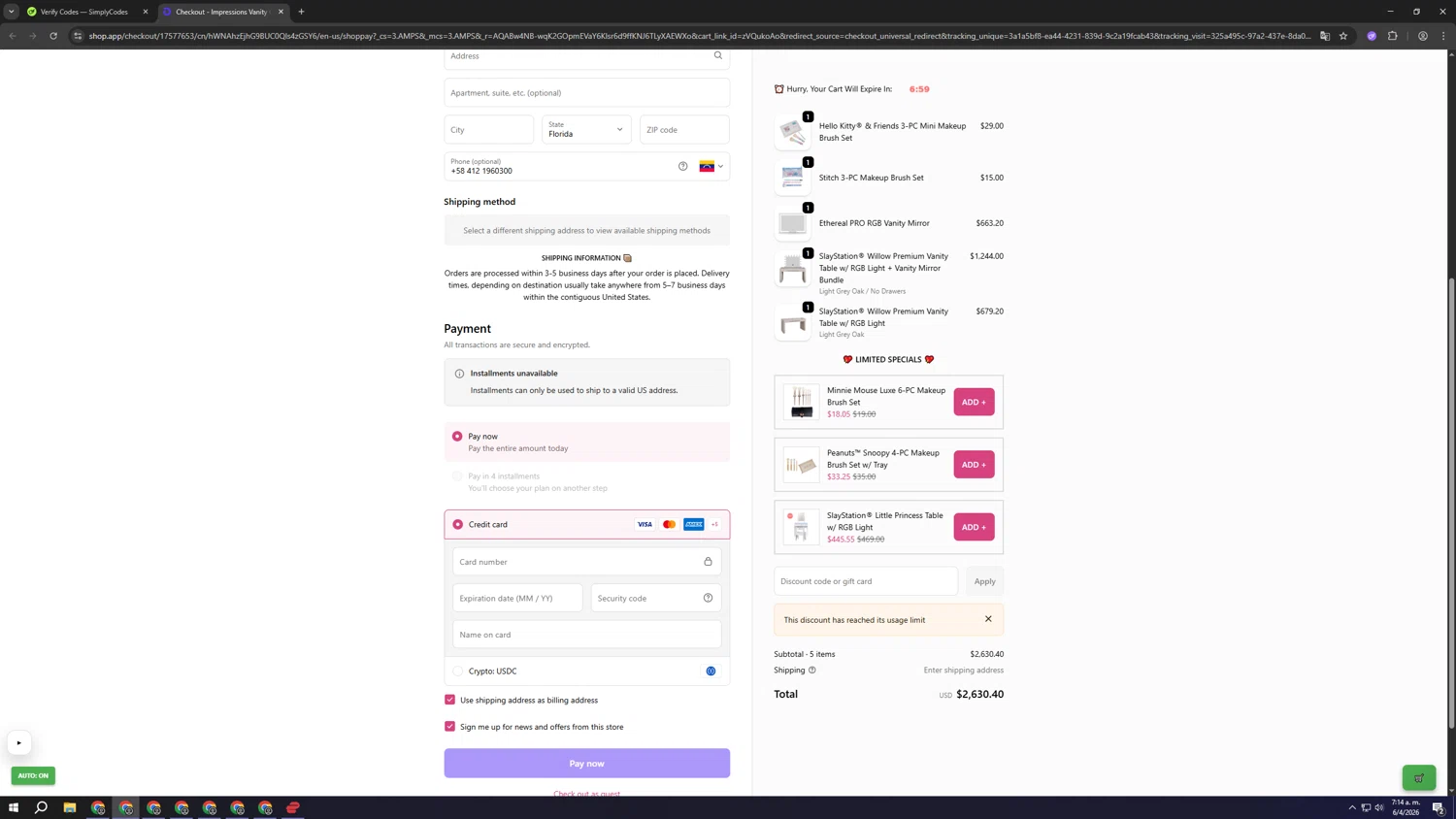Dismiss the discount usage limit message
This screenshot has height=819, width=1456.
[x=988, y=619]
